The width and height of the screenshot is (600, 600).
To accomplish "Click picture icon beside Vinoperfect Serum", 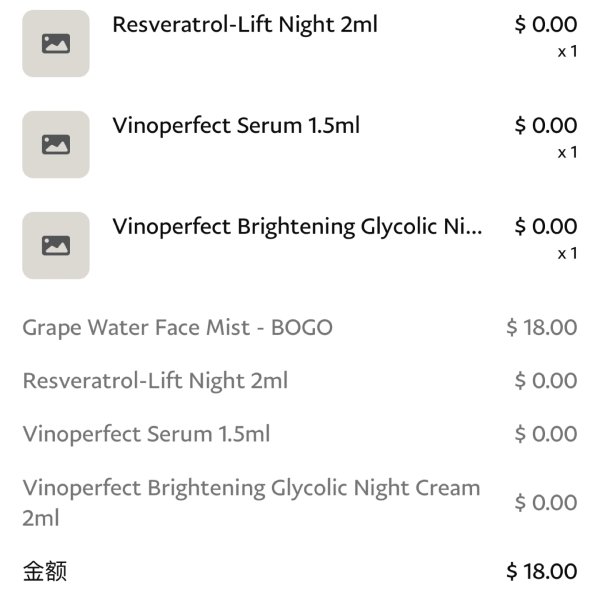I will pos(56,144).
